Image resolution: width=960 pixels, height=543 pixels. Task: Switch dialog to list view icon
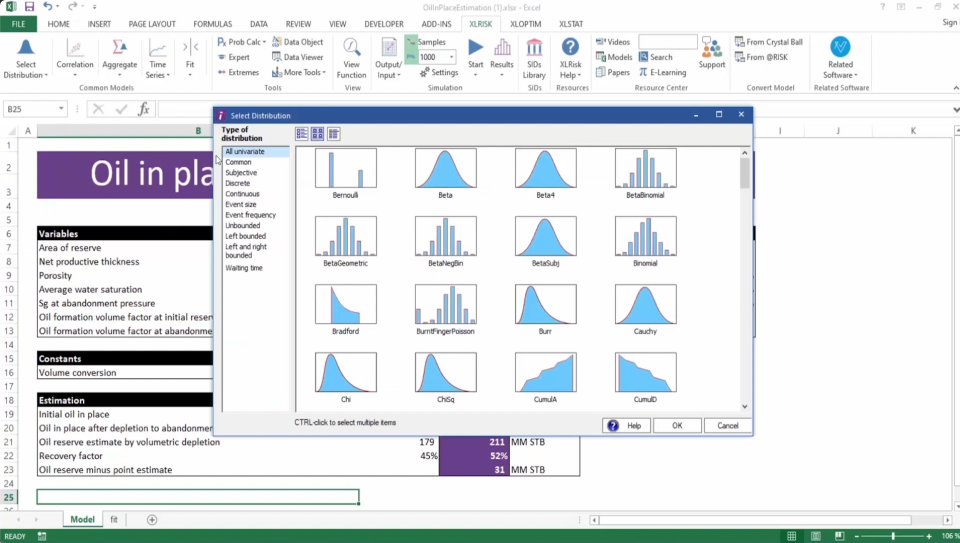tap(302, 134)
